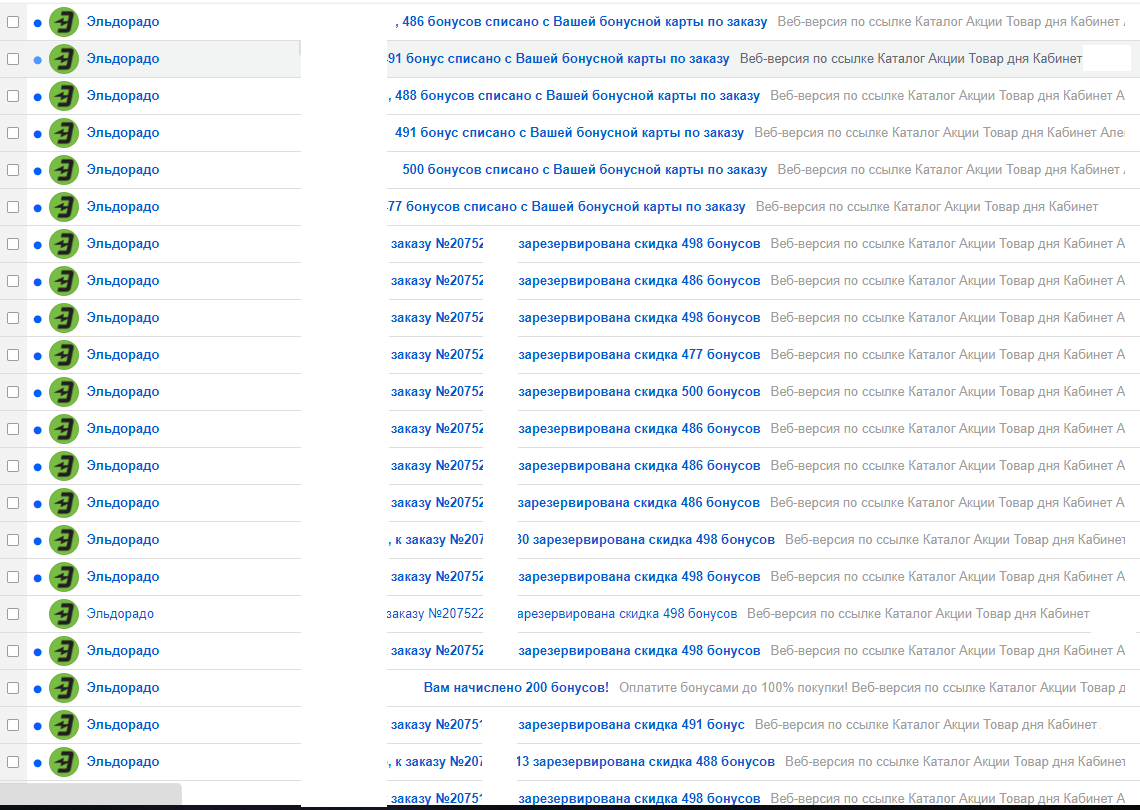Toggle unread dot on 'зарезервирована скидка 491 бонус' email
The height and width of the screenshot is (810, 1140).
click(x=38, y=726)
